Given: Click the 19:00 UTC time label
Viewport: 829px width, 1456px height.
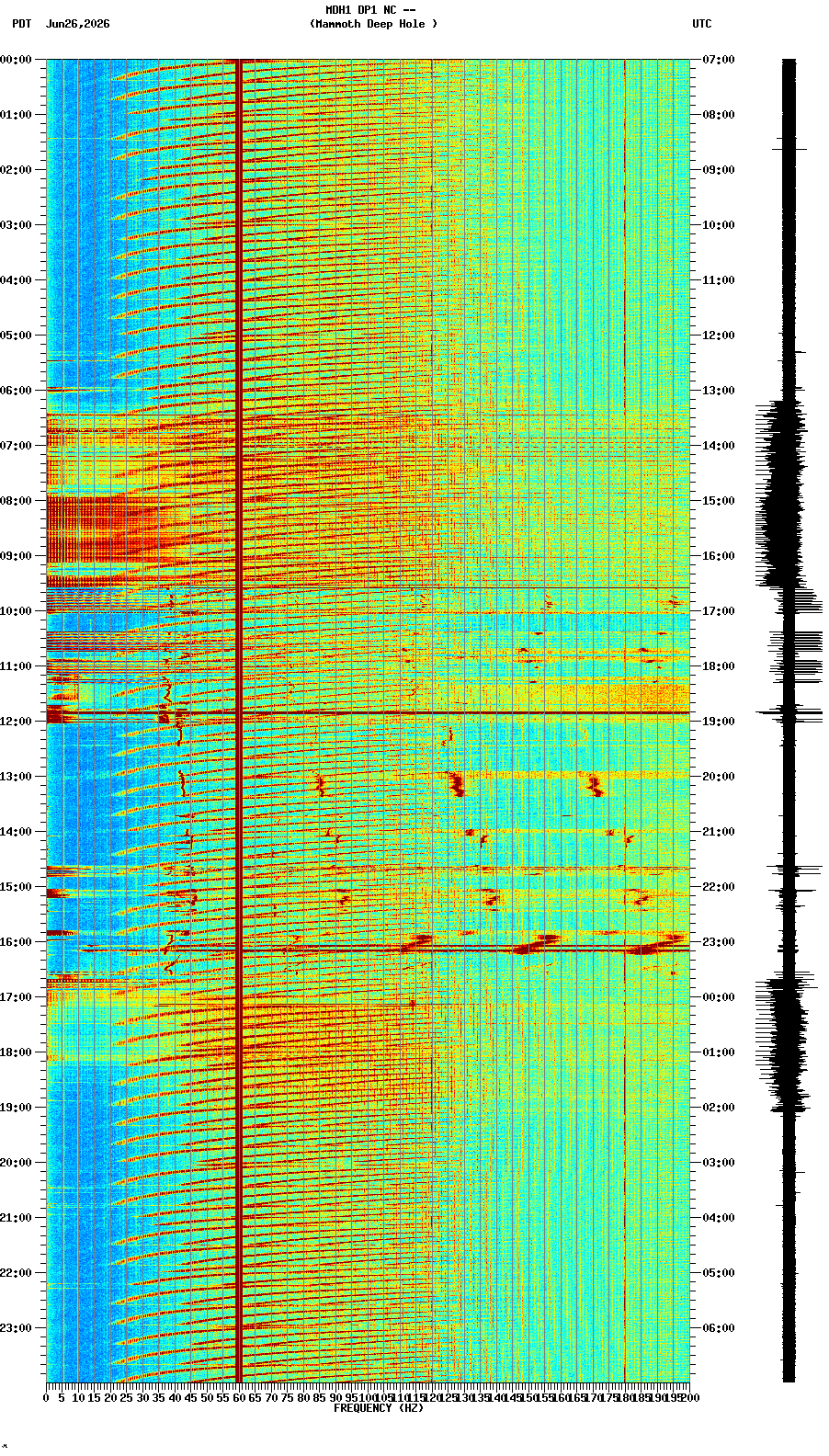Looking at the screenshot, I should pyautogui.click(x=719, y=722).
